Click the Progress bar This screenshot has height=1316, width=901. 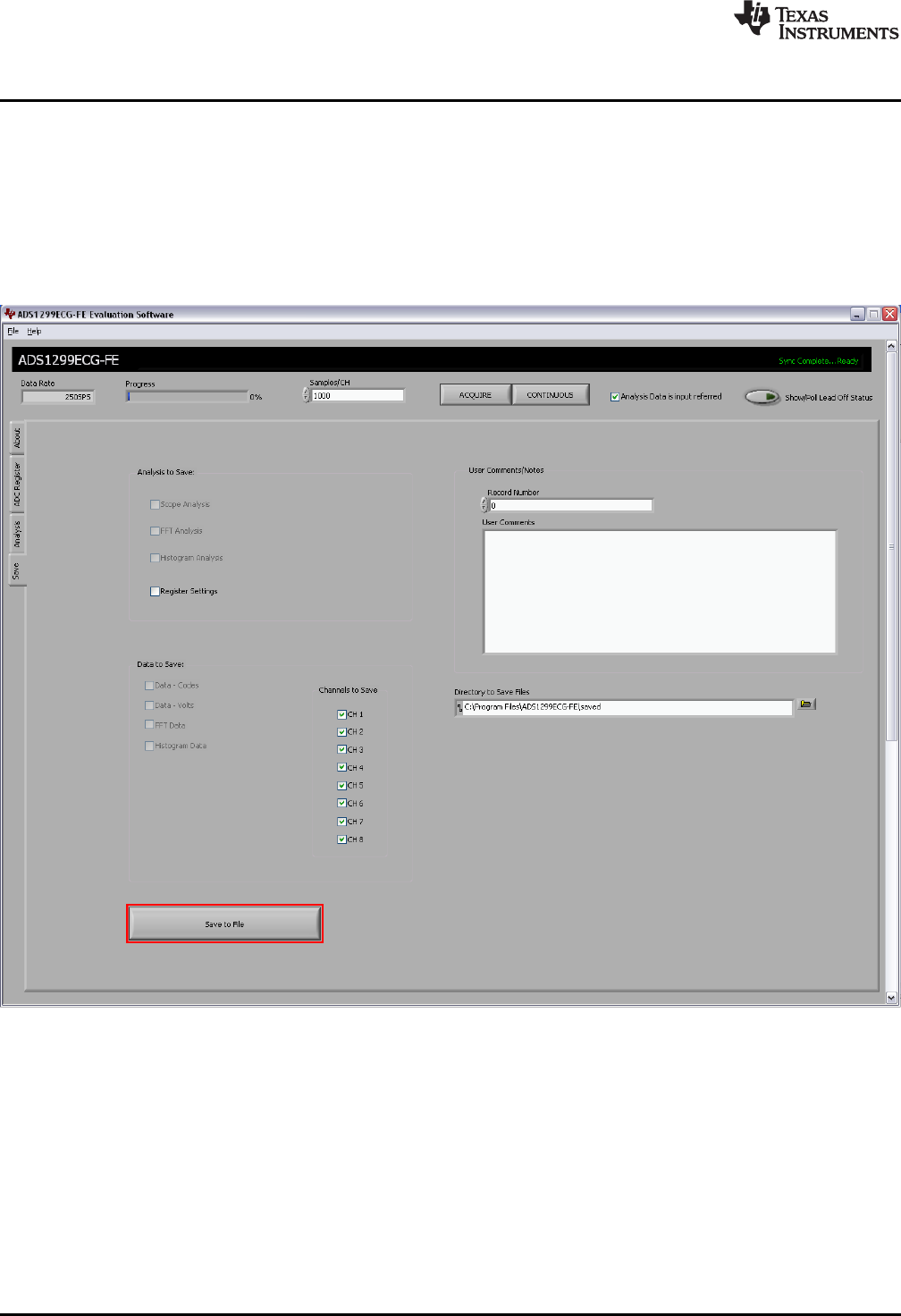[188, 396]
